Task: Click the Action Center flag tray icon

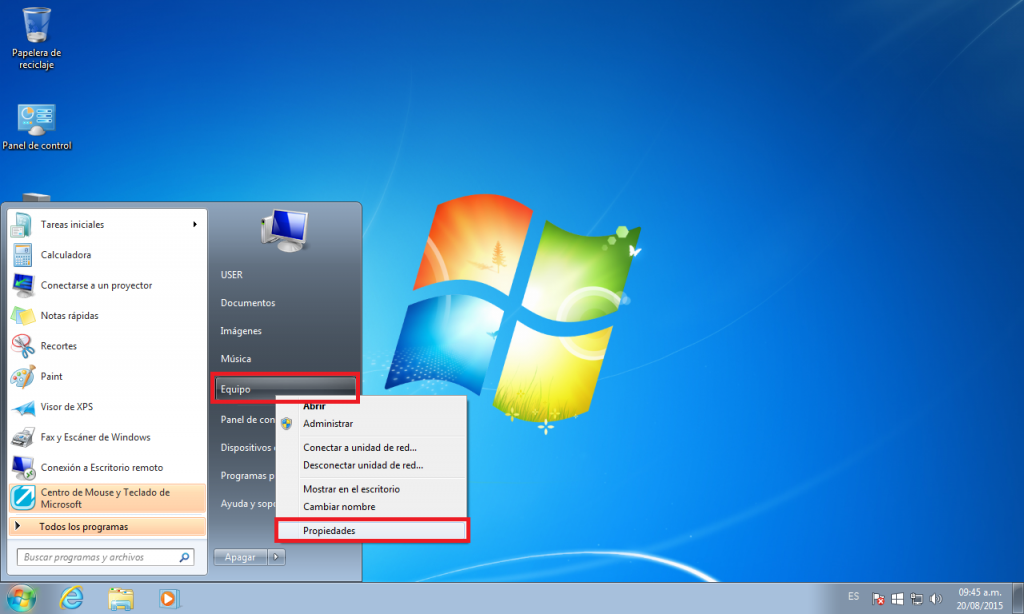Action: 878,598
